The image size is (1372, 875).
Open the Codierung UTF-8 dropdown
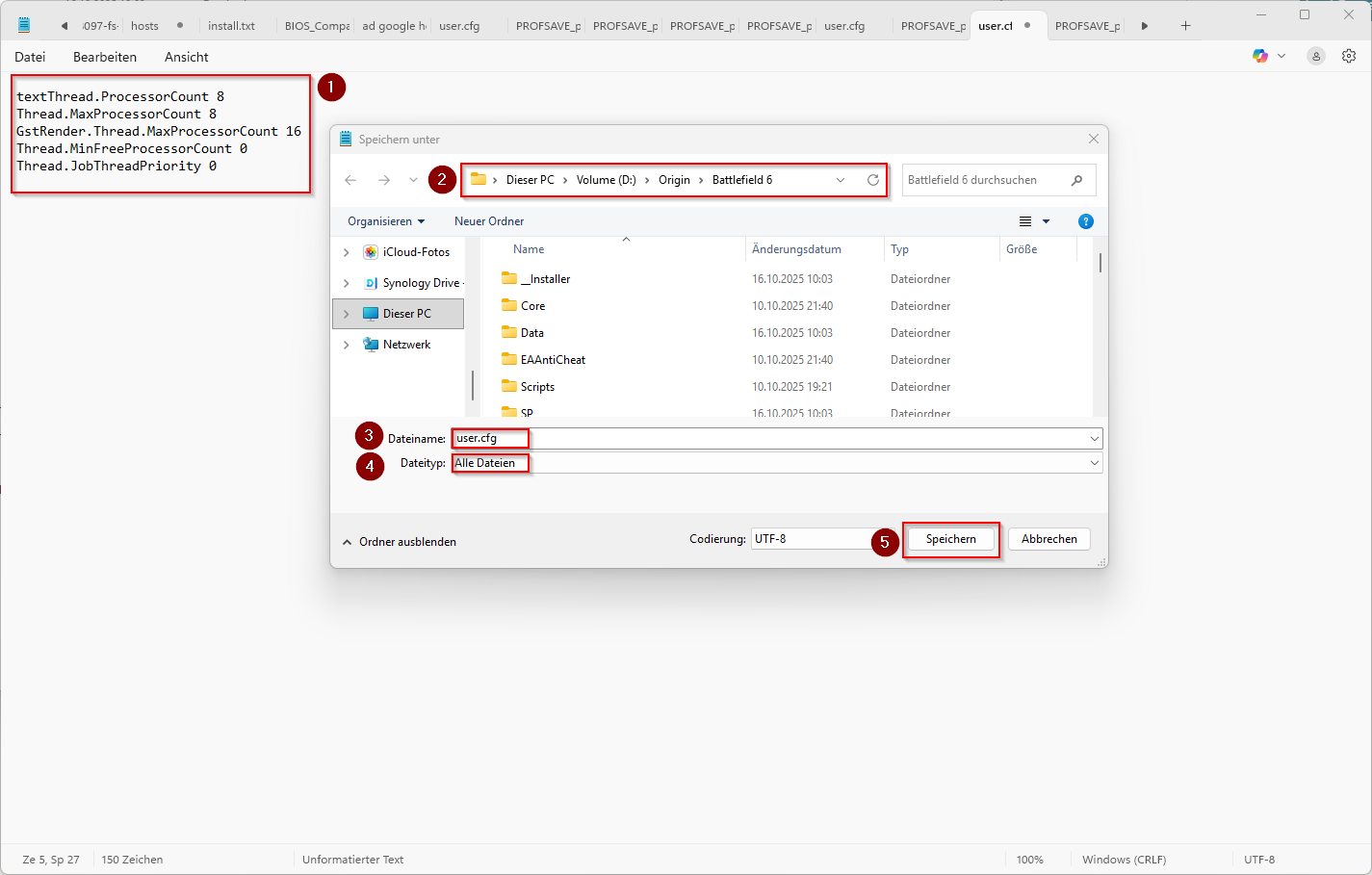click(814, 539)
